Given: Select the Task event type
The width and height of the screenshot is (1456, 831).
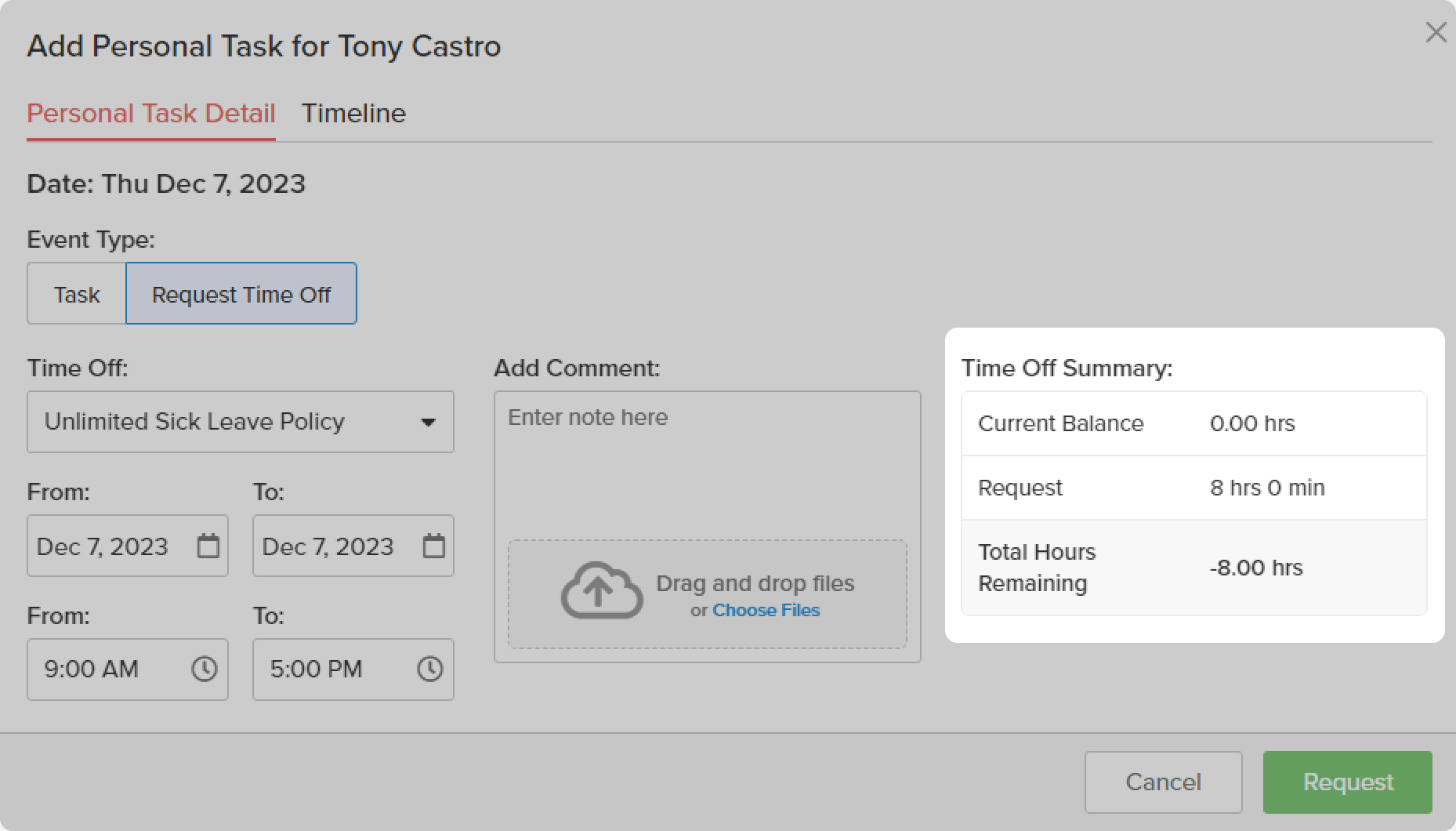Looking at the screenshot, I should pyautogui.click(x=77, y=294).
